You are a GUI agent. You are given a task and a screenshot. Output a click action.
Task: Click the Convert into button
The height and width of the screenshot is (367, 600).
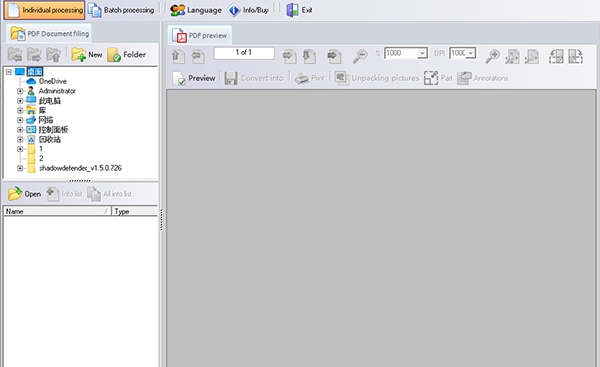(254, 78)
